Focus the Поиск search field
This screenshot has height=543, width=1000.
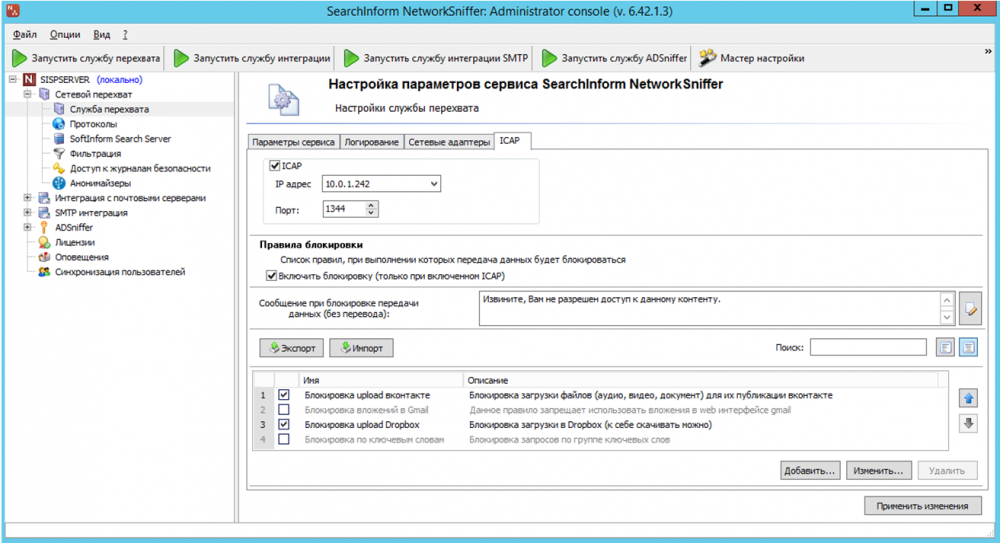pos(868,348)
